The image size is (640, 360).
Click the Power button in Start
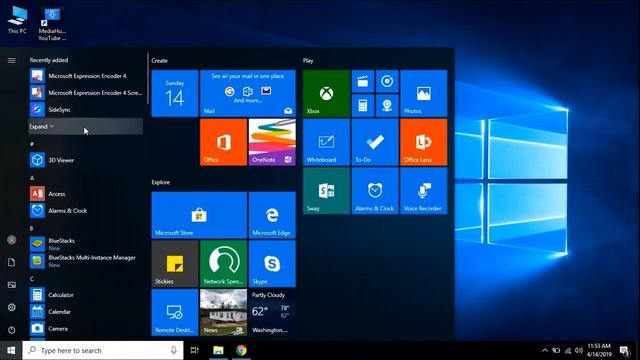tap(11, 330)
